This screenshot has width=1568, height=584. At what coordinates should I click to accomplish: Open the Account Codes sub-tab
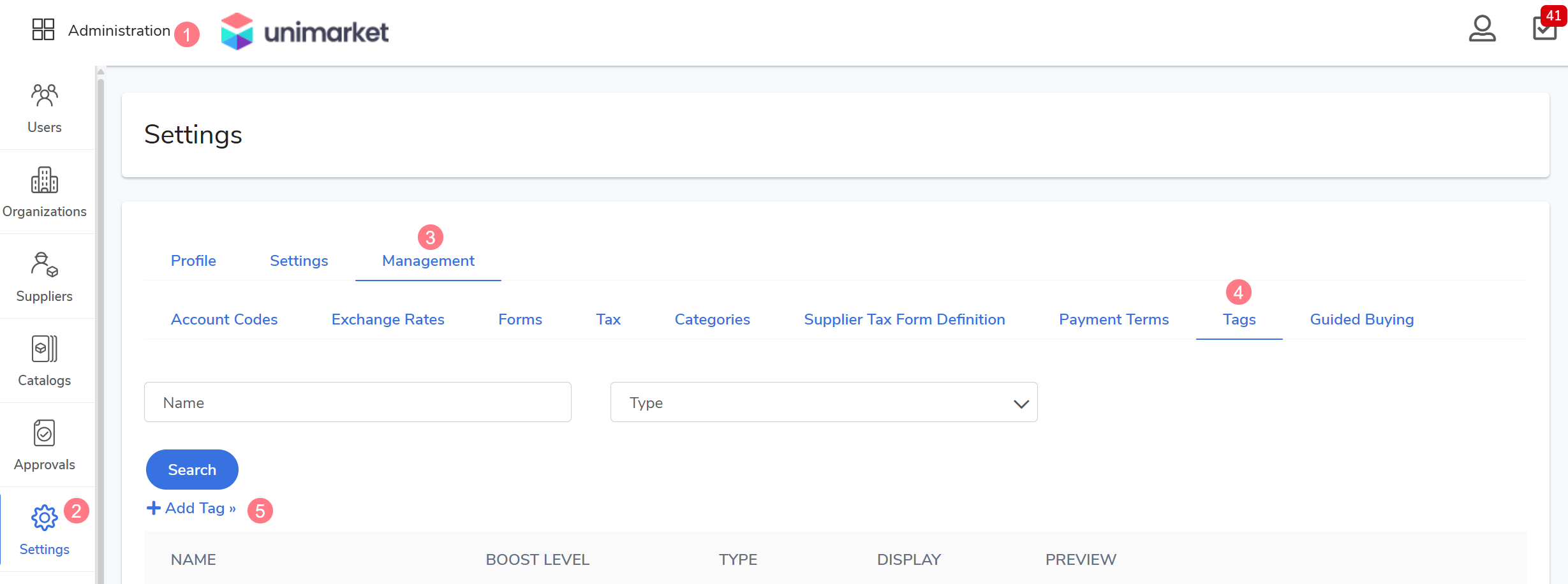pos(224,319)
